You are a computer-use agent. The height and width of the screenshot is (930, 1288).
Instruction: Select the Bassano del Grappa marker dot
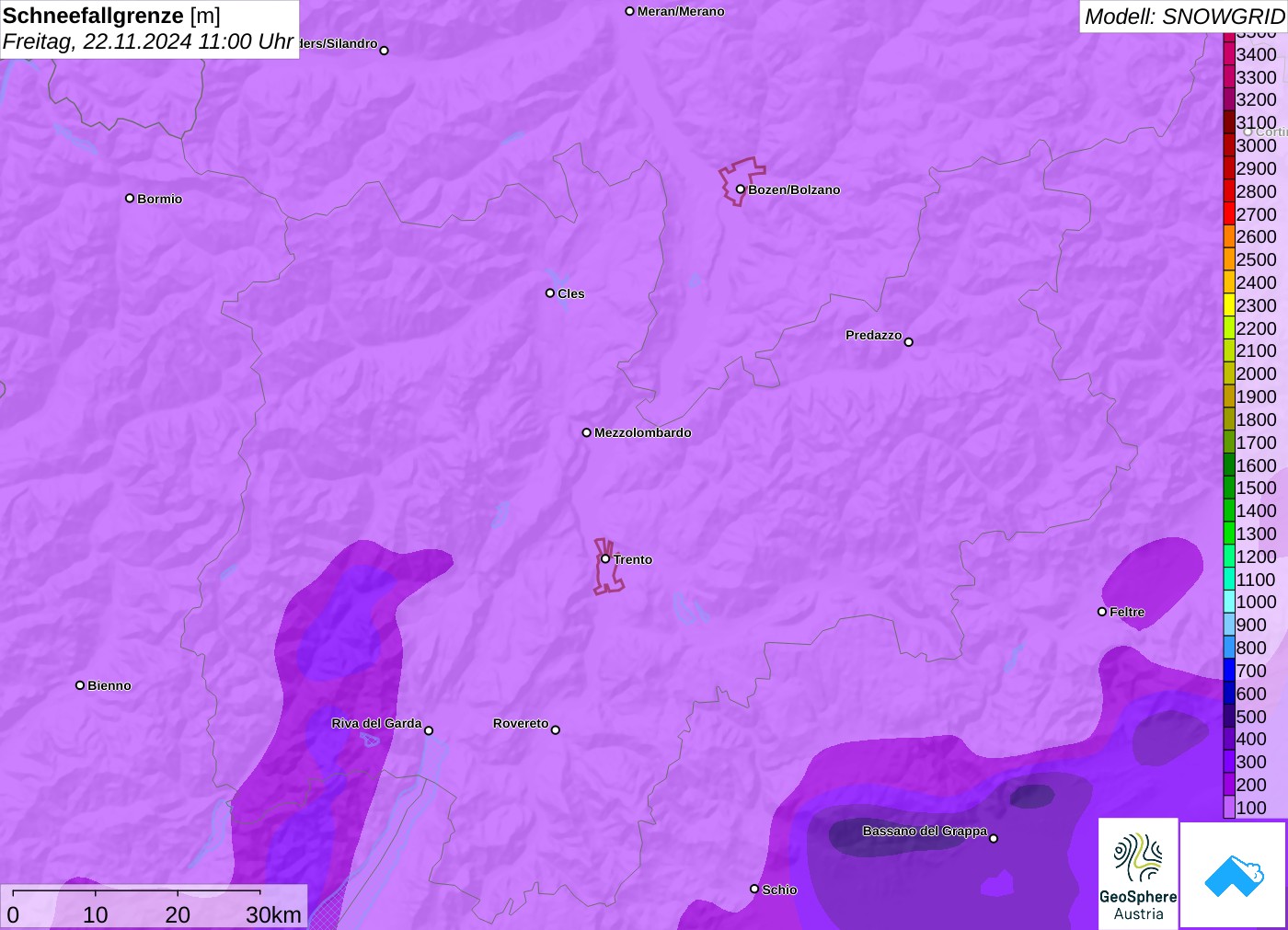coord(994,838)
